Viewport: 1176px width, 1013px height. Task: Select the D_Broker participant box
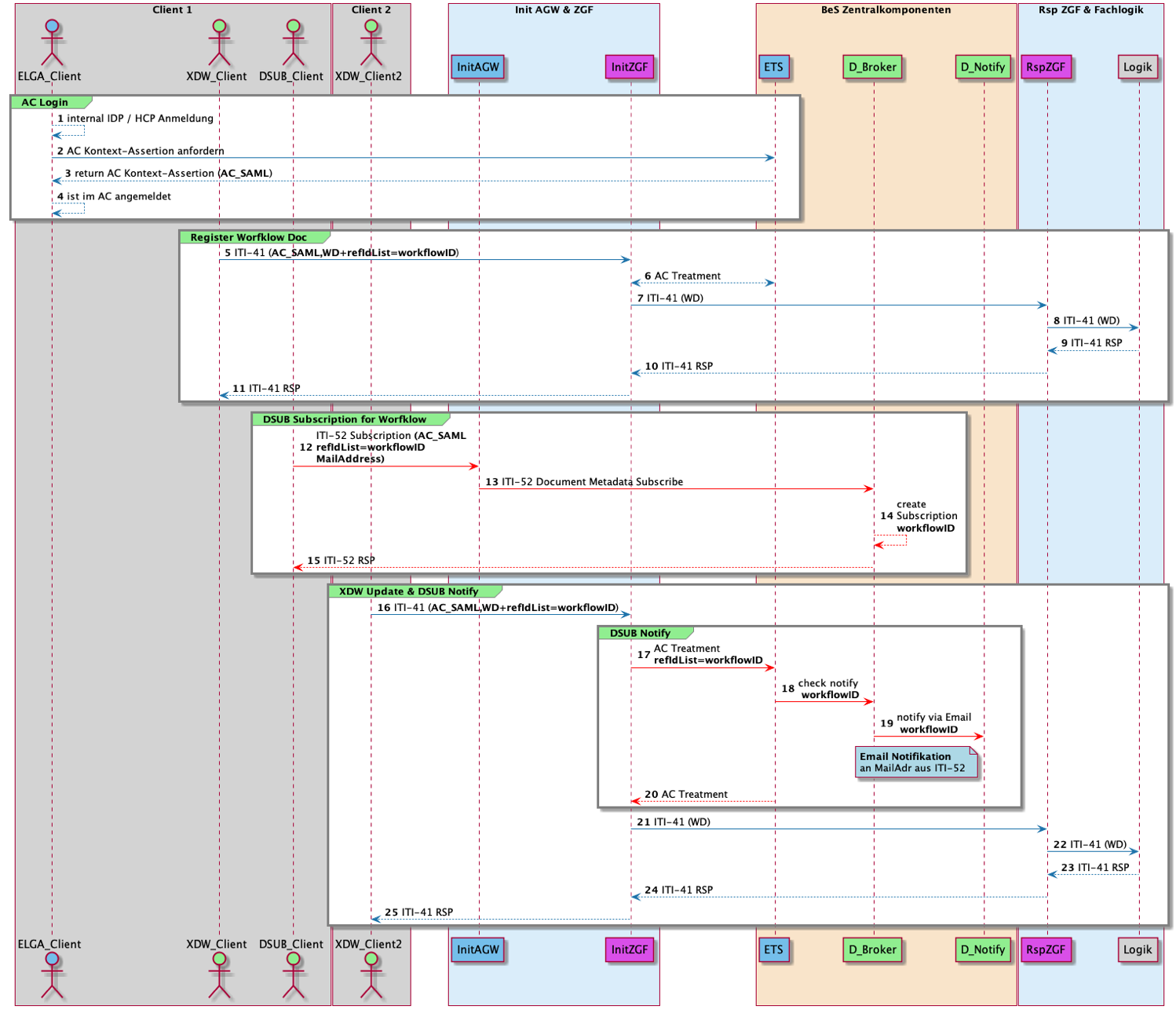pos(872,68)
